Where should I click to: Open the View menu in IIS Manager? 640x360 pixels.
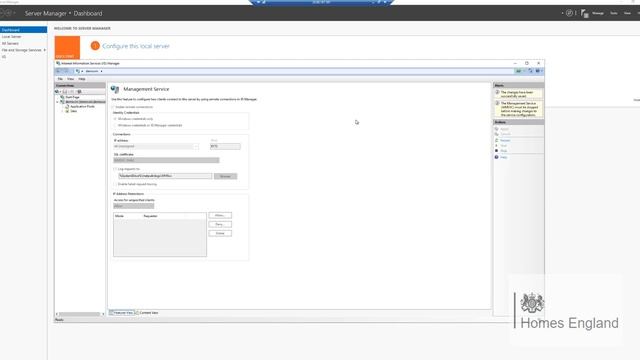point(71,79)
